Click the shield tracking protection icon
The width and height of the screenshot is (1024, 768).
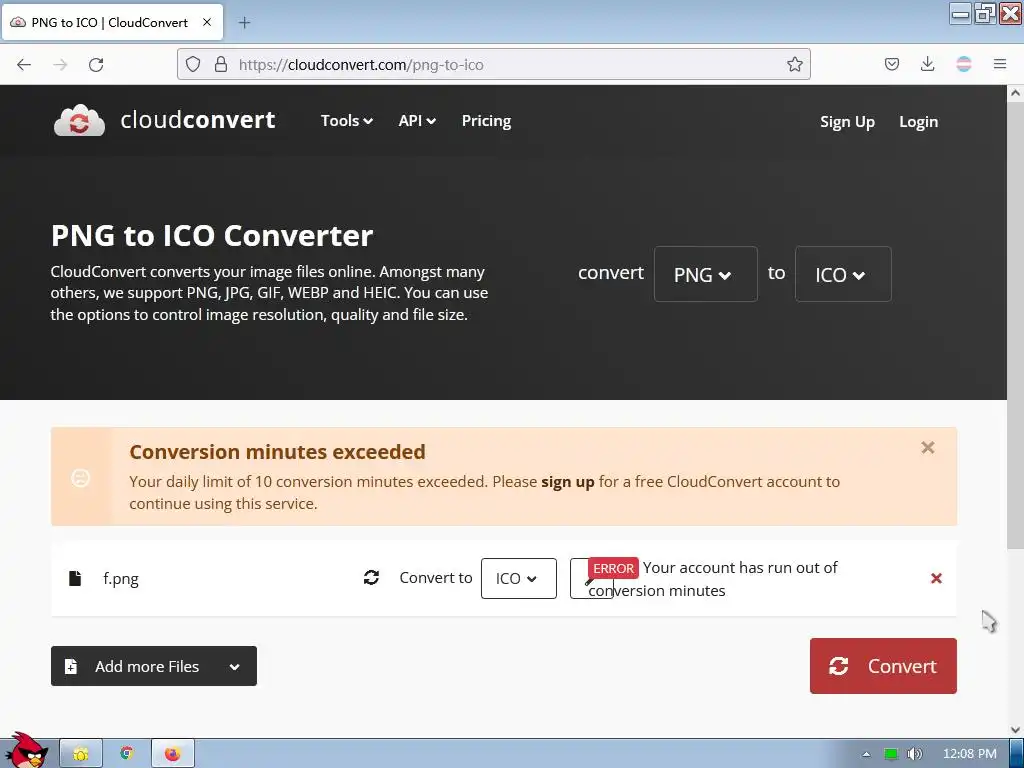coord(193,64)
